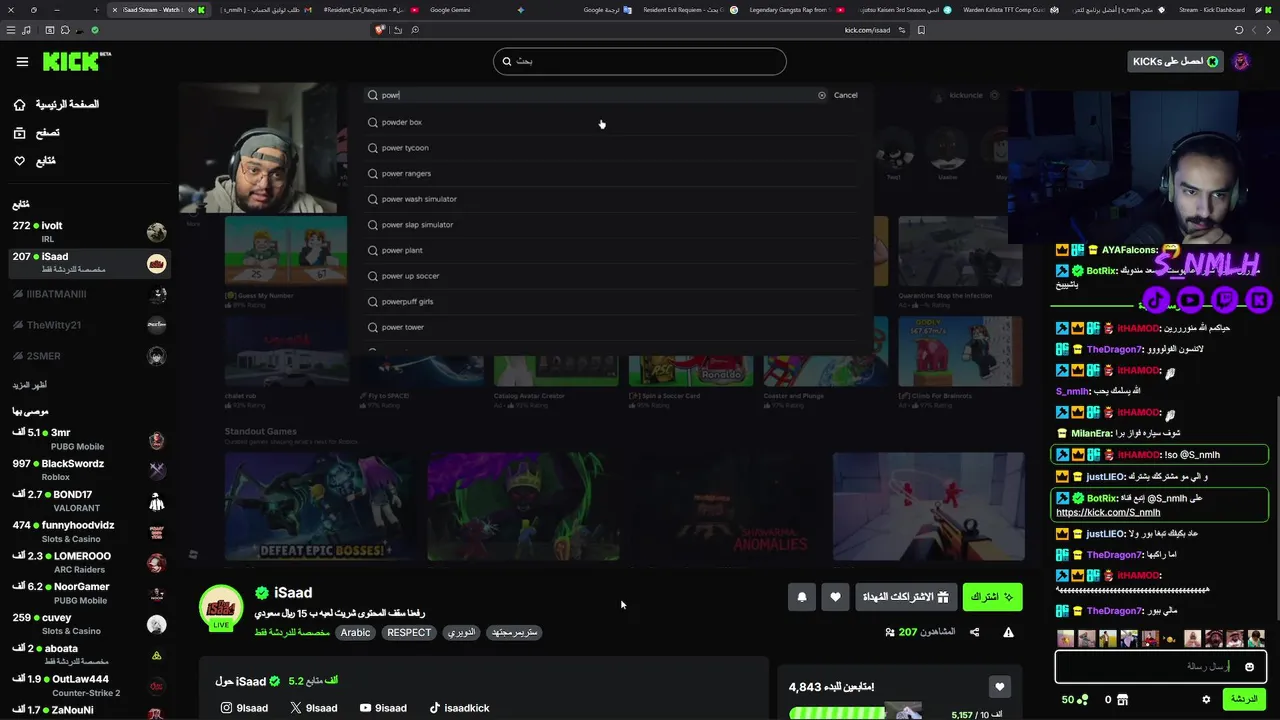Select 'power up soccer' suggestion
1280x720 pixels.
[610, 276]
